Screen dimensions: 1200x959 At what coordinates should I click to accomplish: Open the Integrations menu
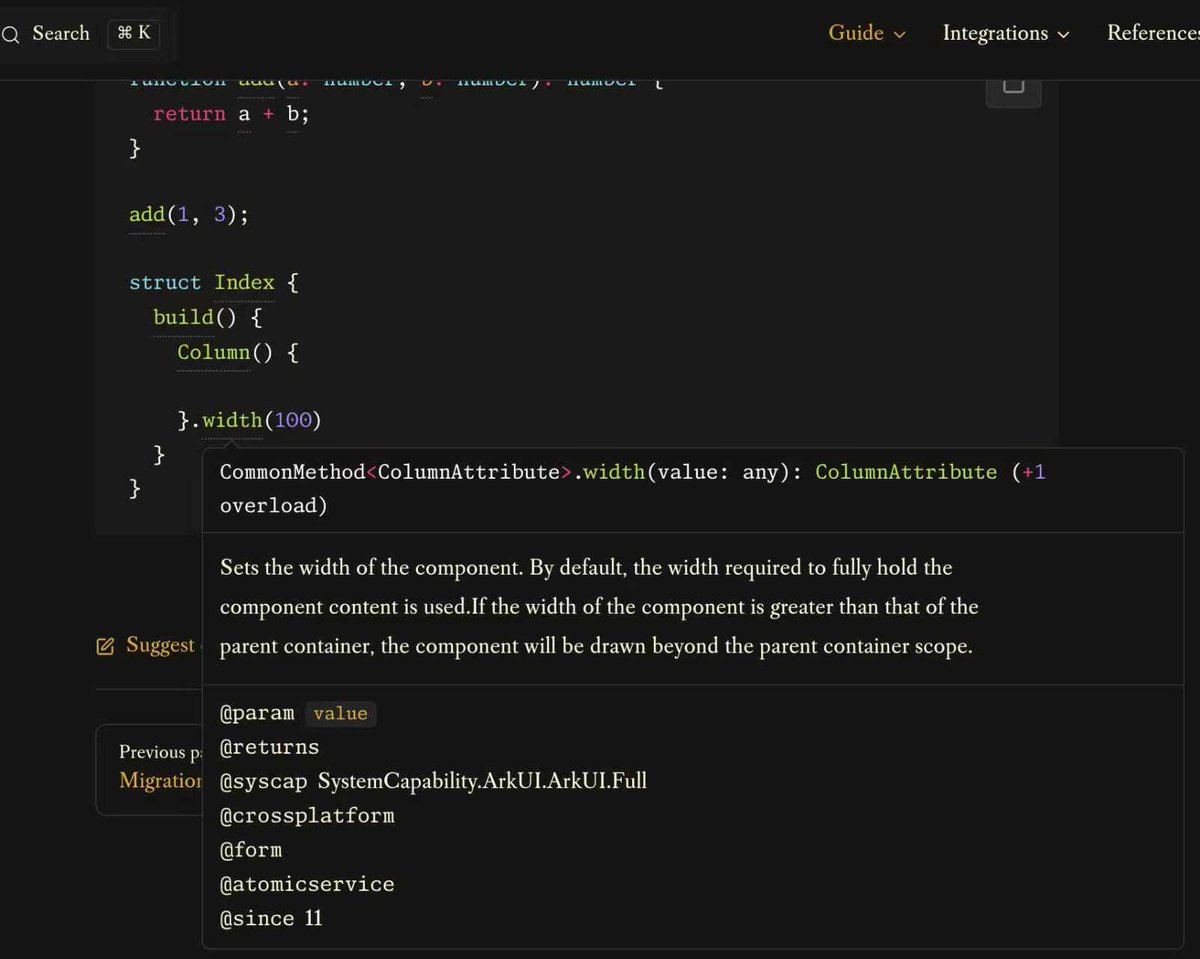(1006, 33)
